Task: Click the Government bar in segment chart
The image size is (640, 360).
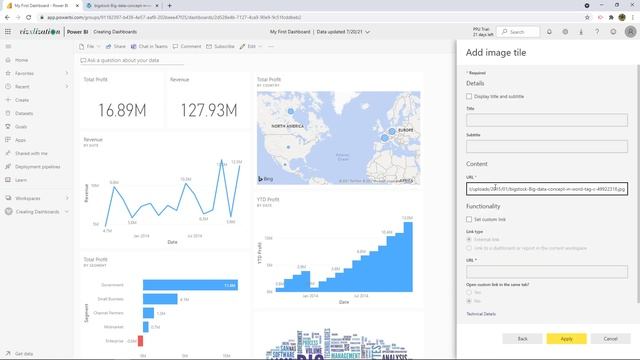Action: pyautogui.click(x=190, y=285)
